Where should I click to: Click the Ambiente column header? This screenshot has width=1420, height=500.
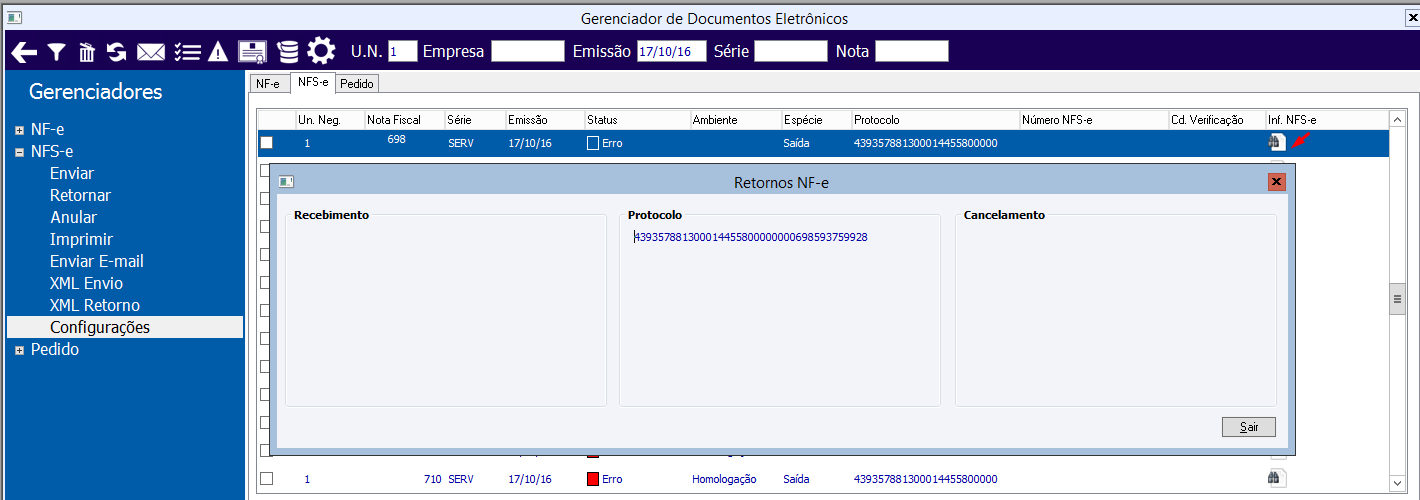[x=736, y=120]
